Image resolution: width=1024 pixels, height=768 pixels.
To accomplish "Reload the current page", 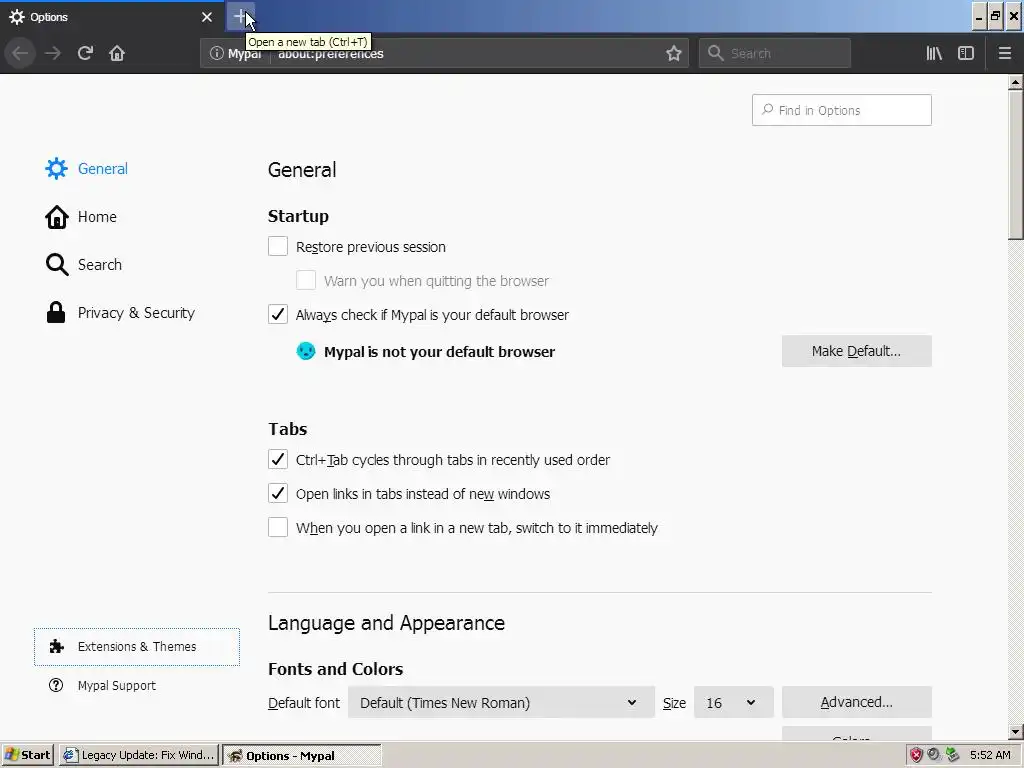I will 86,53.
